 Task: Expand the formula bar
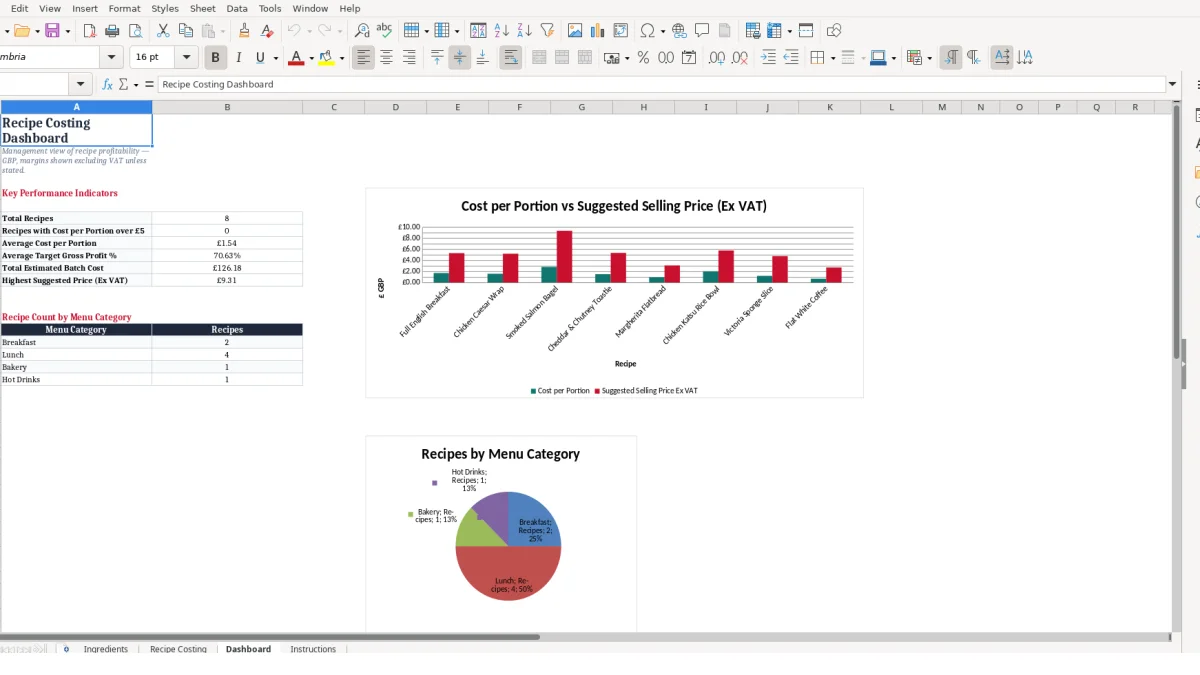pyautogui.click(x=1173, y=85)
